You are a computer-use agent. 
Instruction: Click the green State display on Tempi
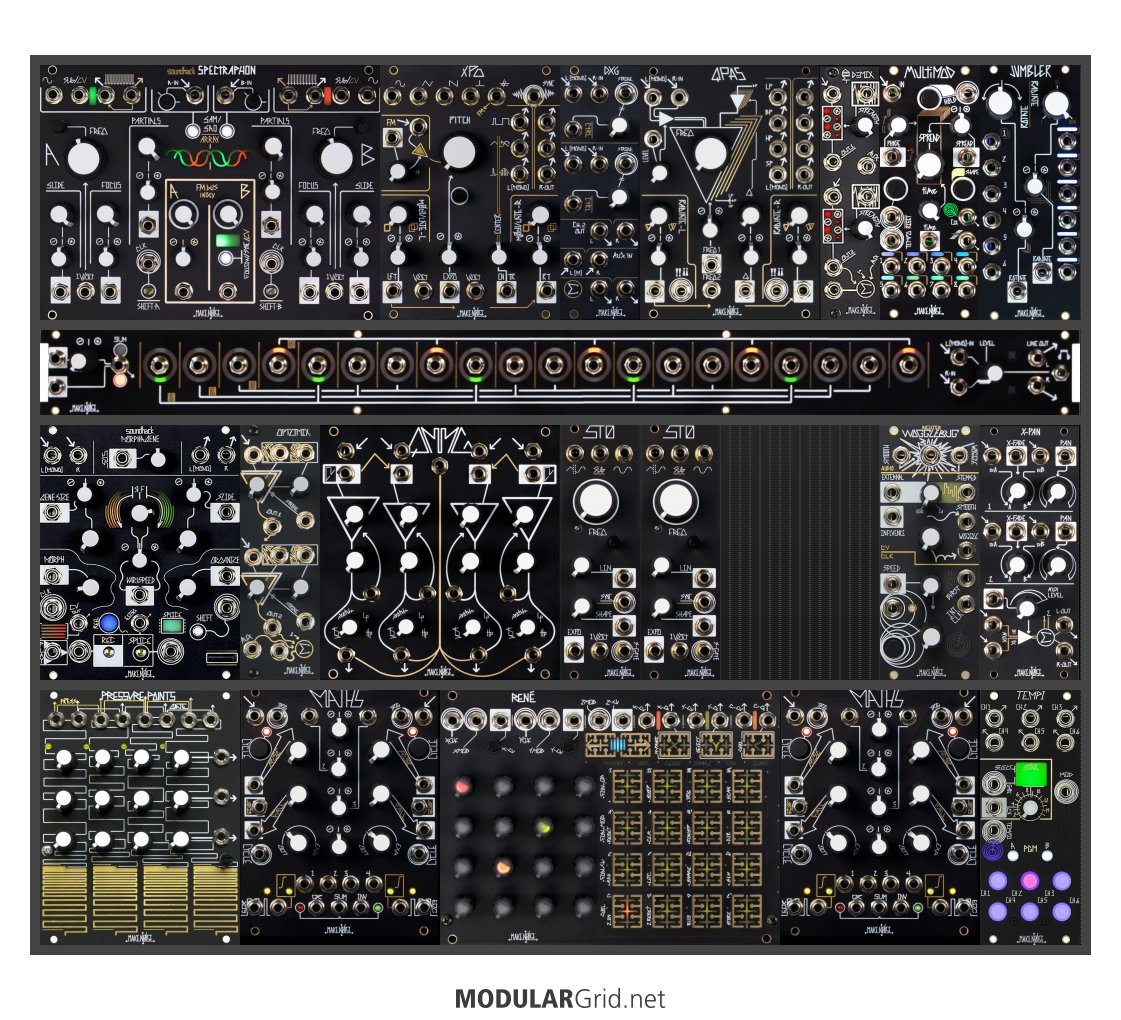(1032, 775)
